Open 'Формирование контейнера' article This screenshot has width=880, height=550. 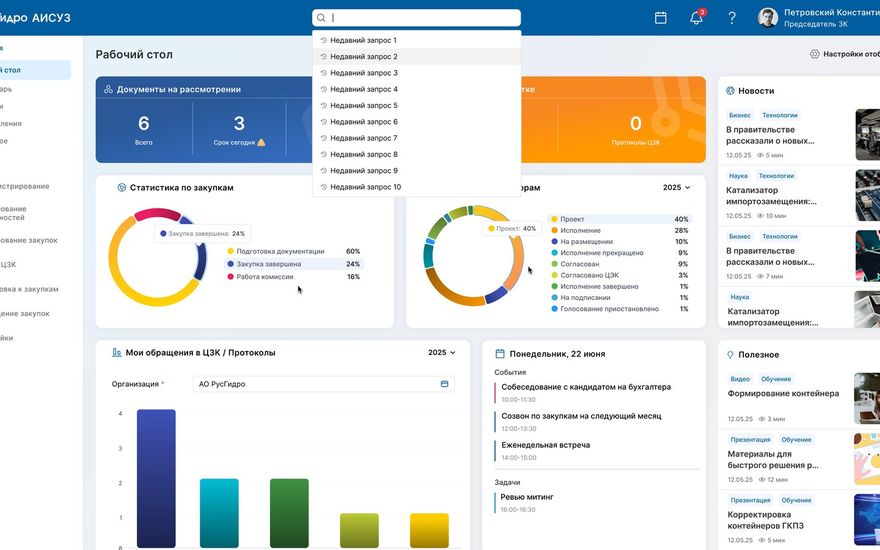point(783,394)
